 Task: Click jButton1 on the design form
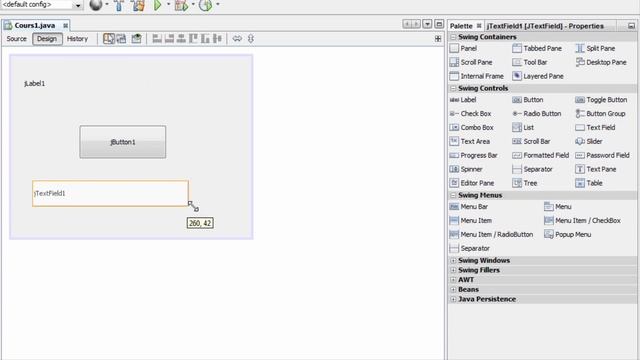pos(123,142)
